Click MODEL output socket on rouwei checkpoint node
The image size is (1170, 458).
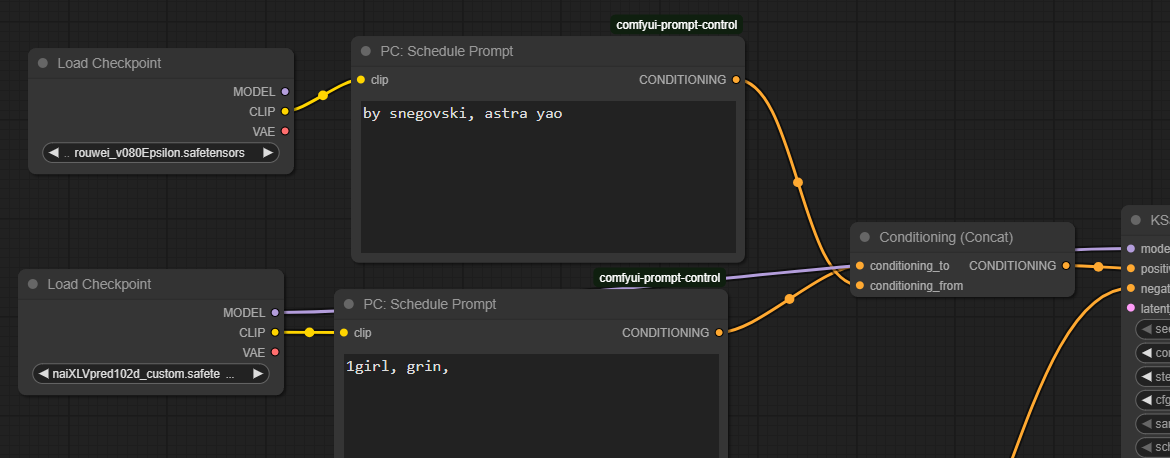(x=284, y=92)
